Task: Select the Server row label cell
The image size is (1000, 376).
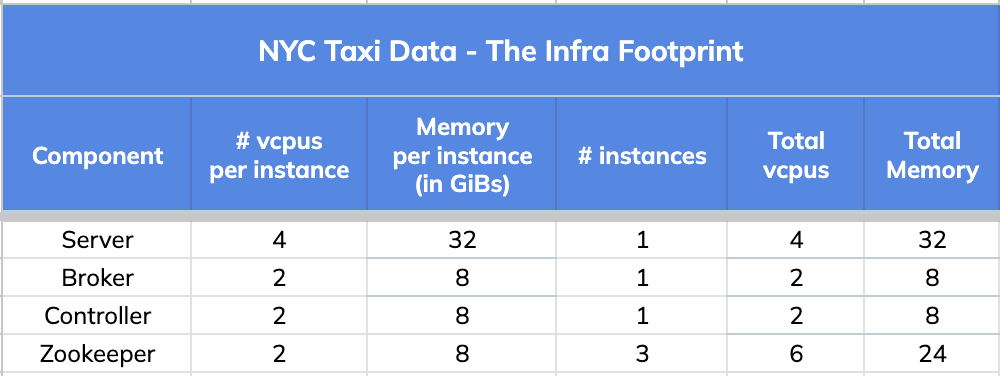Action: [x=97, y=240]
